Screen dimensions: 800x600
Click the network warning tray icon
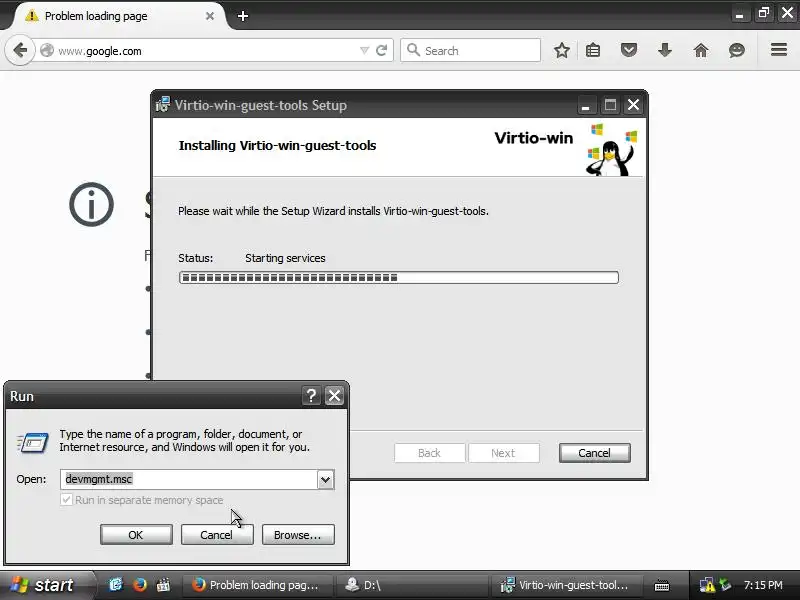(x=707, y=585)
